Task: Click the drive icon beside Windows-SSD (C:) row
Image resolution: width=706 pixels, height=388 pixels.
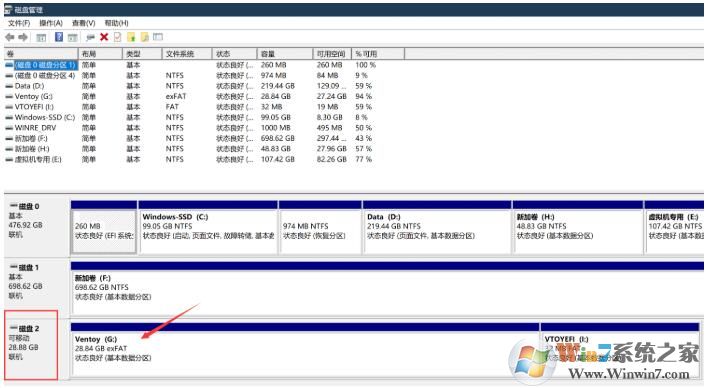Action: 9,117
